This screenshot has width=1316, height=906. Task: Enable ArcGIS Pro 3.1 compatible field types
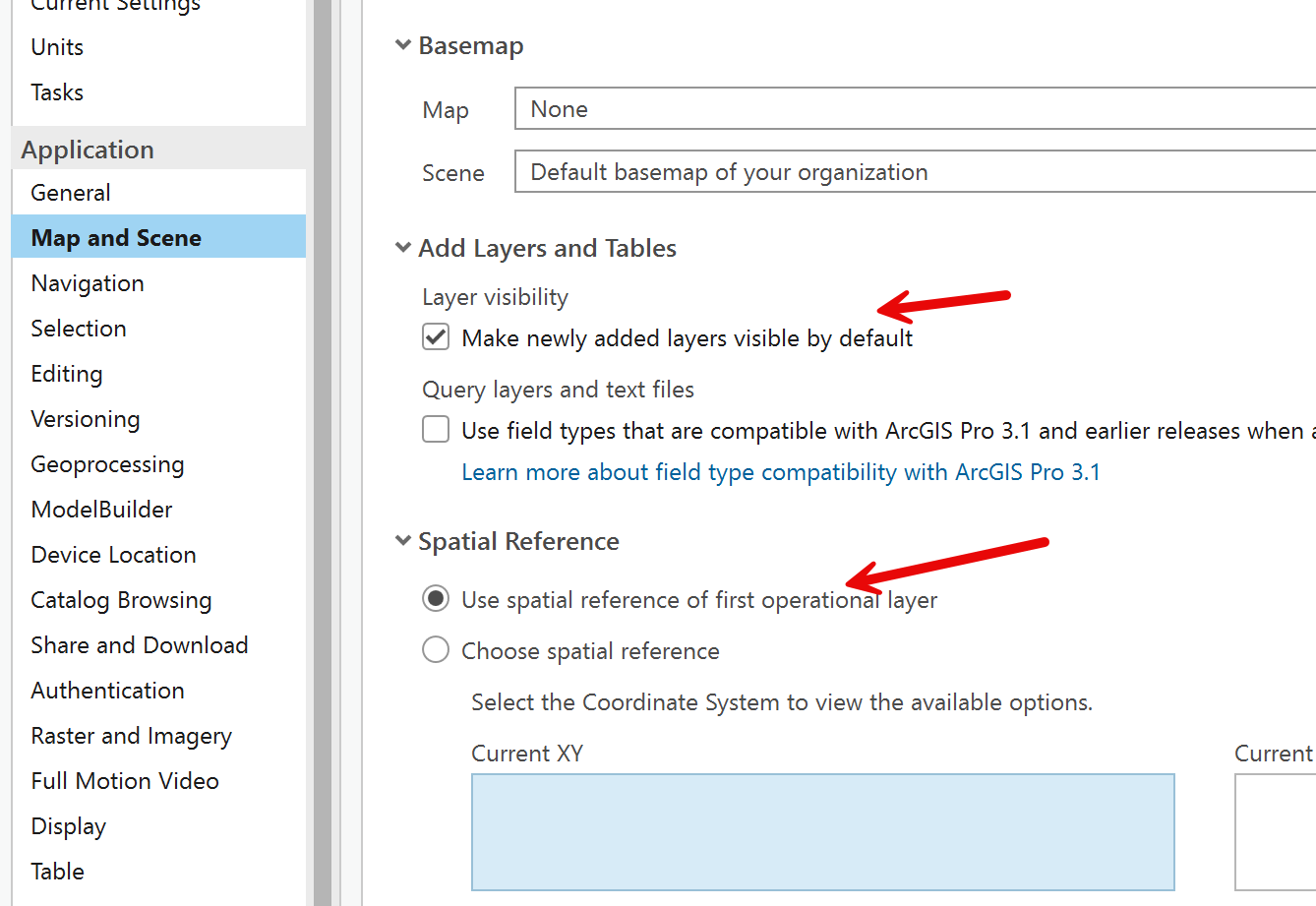(436, 430)
